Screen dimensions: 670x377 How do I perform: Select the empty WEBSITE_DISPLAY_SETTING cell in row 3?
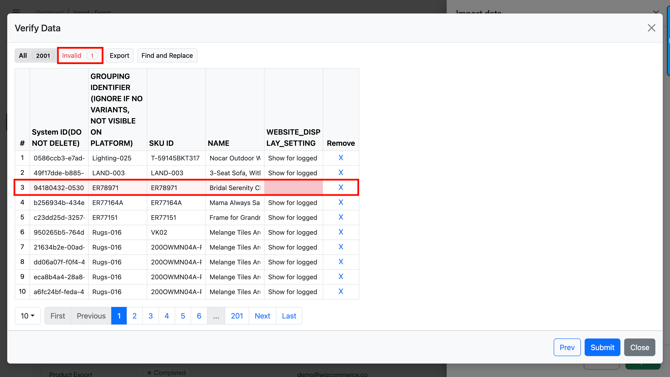tap(294, 188)
